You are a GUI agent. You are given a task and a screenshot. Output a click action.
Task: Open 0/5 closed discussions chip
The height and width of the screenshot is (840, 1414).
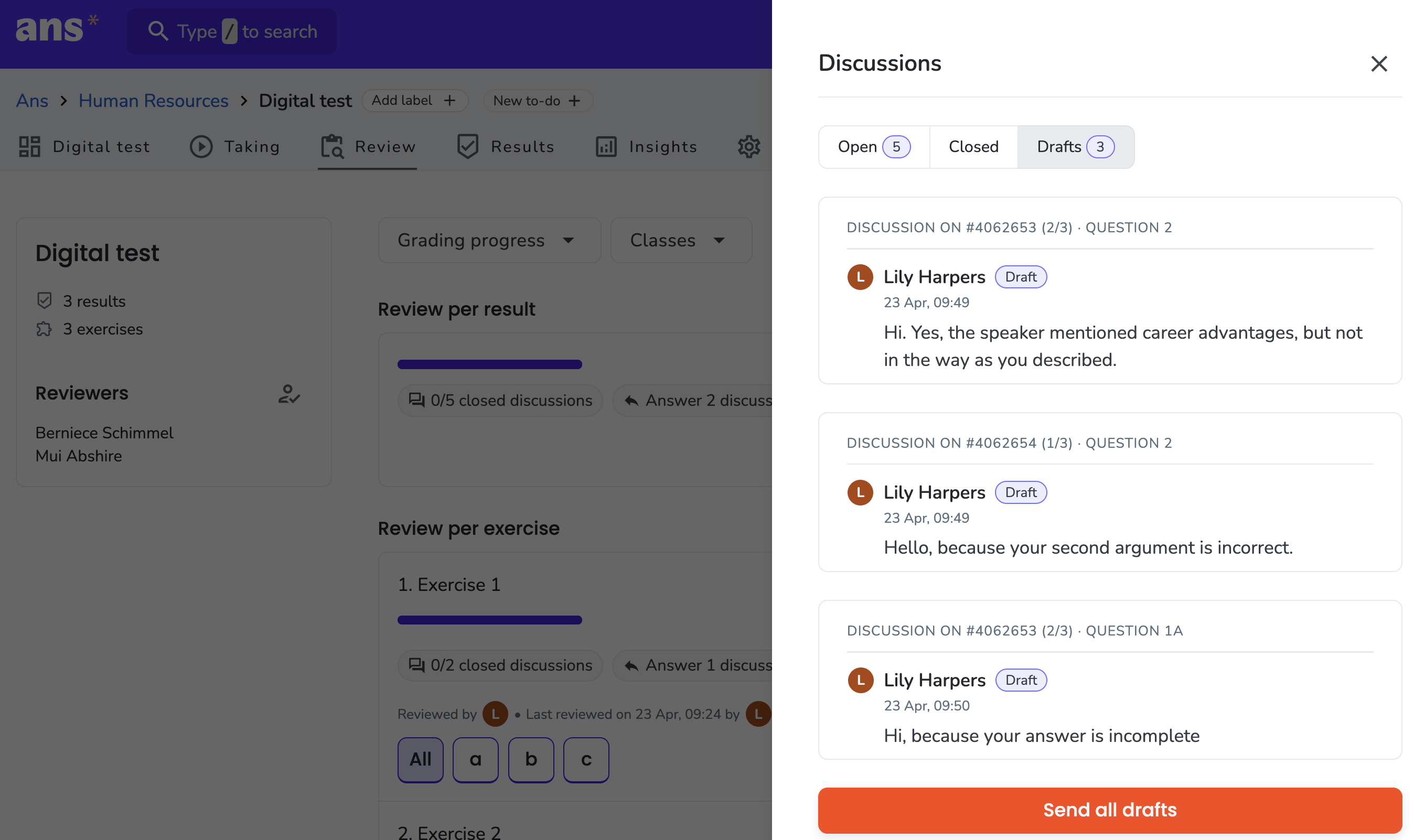tap(500, 401)
